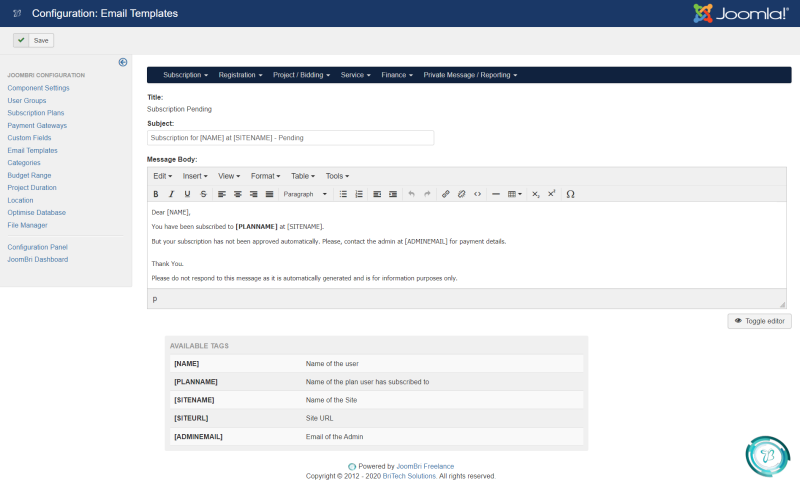The image size is (800, 486).
Task: Open the table insert toolbar button
Action: tap(514, 194)
